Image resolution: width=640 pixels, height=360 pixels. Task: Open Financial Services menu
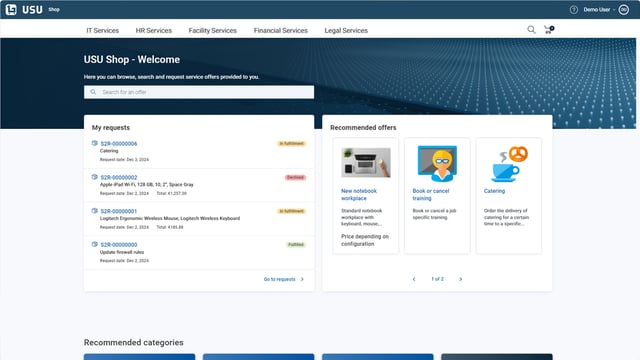280,31
